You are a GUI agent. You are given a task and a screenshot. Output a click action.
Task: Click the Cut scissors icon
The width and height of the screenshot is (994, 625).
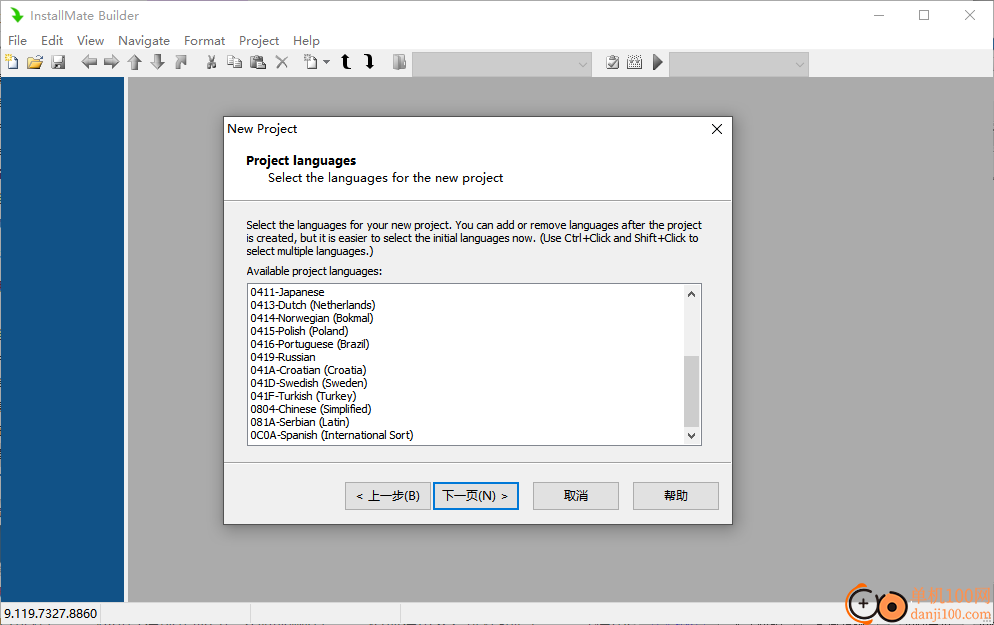[x=212, y=62]
